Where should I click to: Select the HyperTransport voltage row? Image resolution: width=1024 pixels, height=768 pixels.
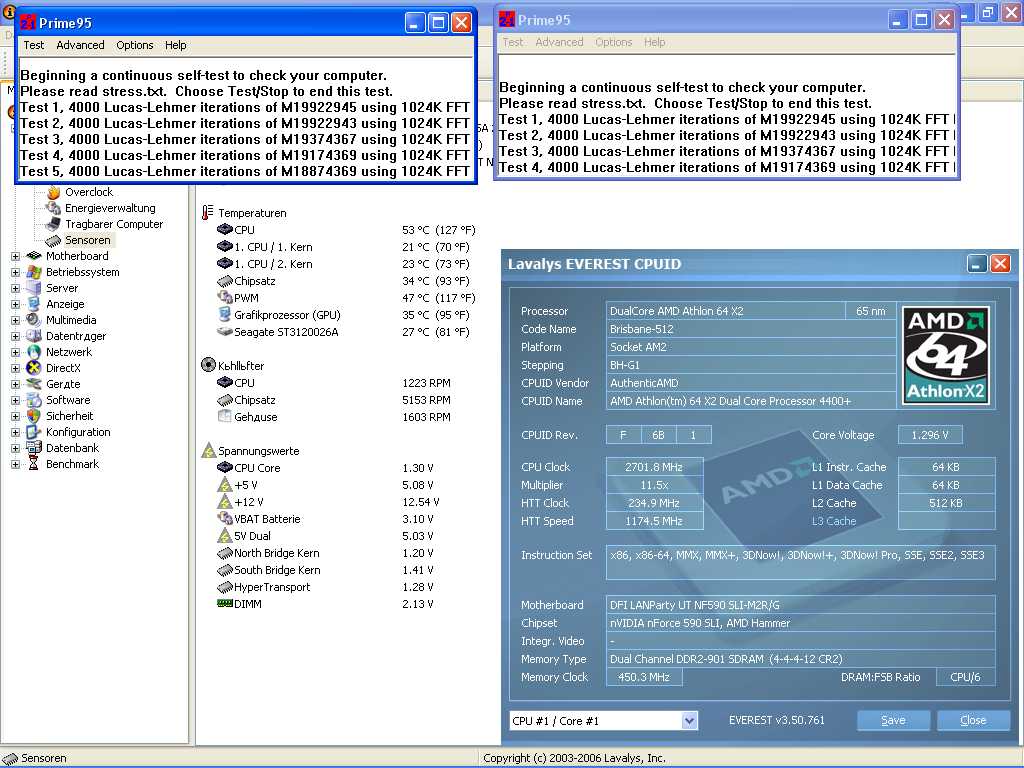[x=325, y=587]
